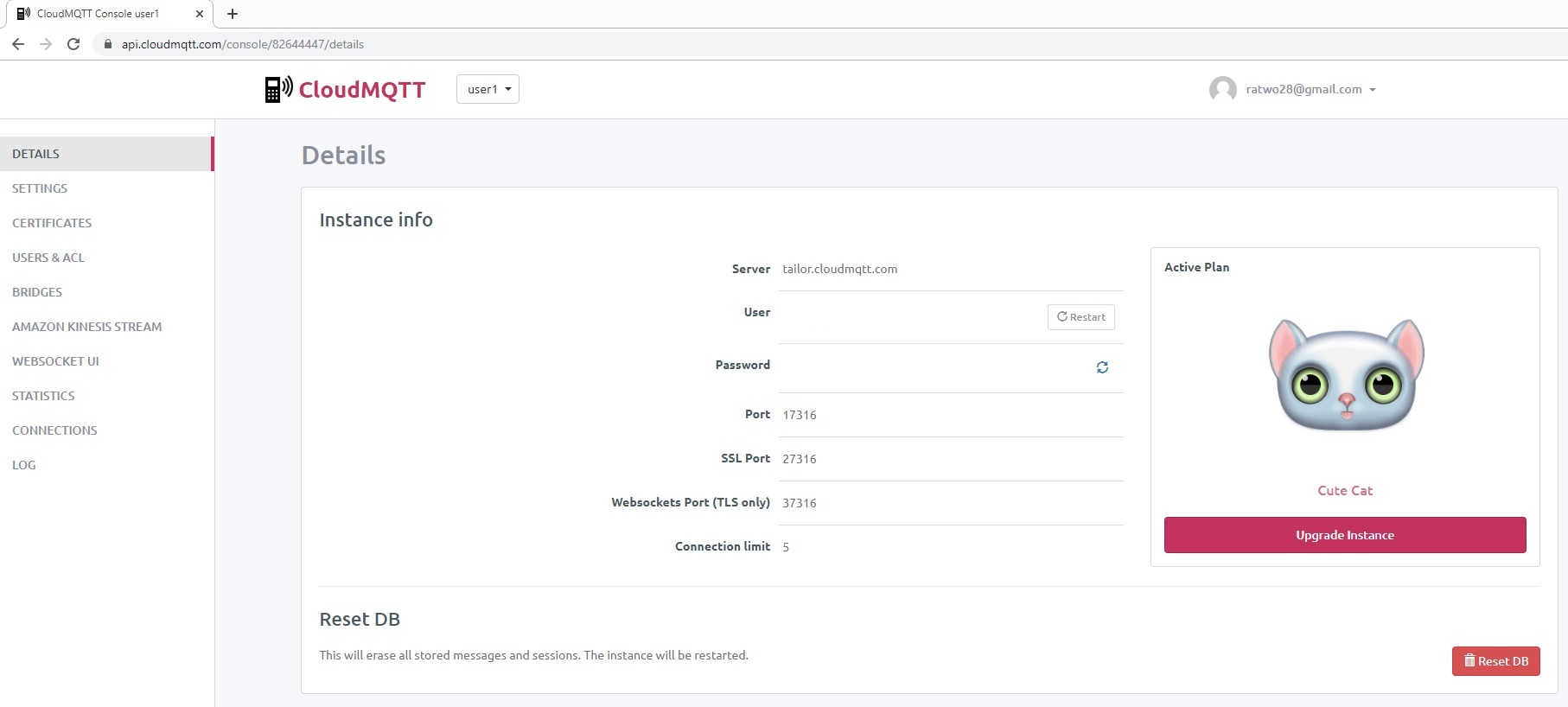View the Statistics page

coord(43,396)
